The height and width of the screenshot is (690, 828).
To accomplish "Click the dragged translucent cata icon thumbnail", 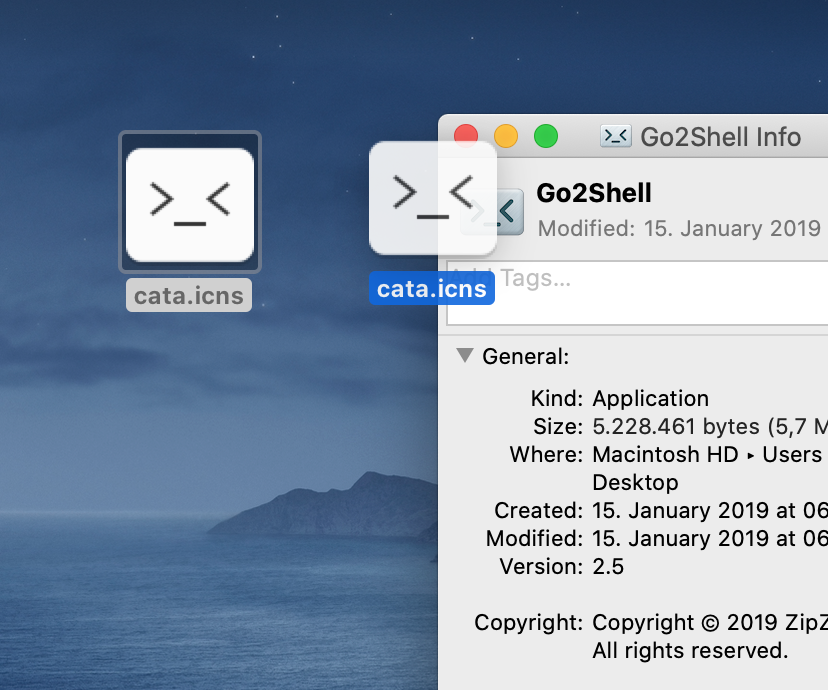I will coord(432,198).
